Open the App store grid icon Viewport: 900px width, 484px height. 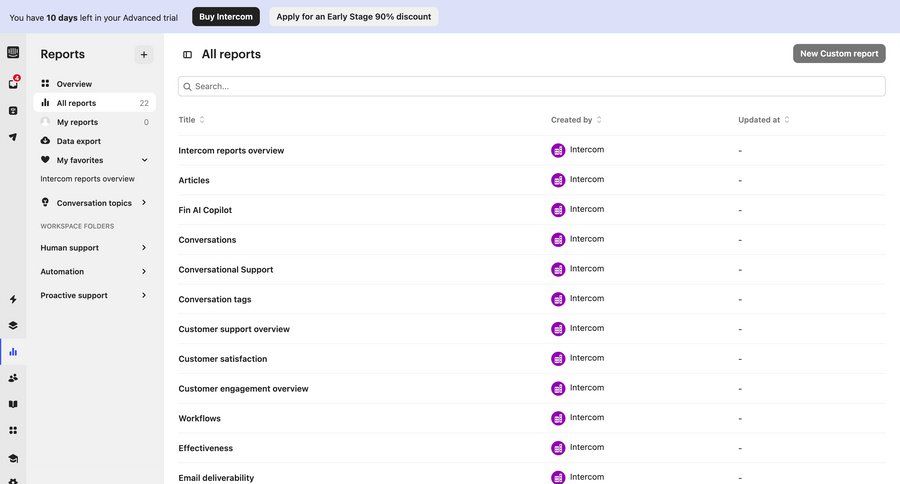click(x=13, y=430)
